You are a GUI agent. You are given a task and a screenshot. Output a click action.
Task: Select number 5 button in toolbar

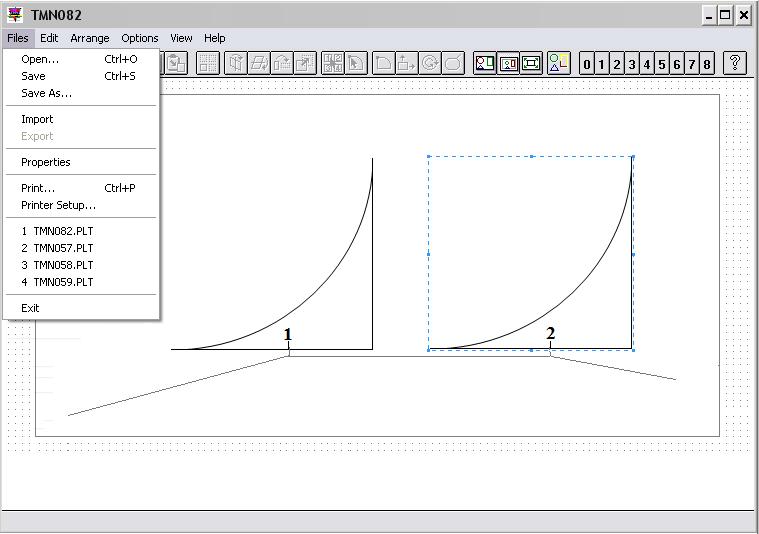pyautogui.click(x=662, y=64)
